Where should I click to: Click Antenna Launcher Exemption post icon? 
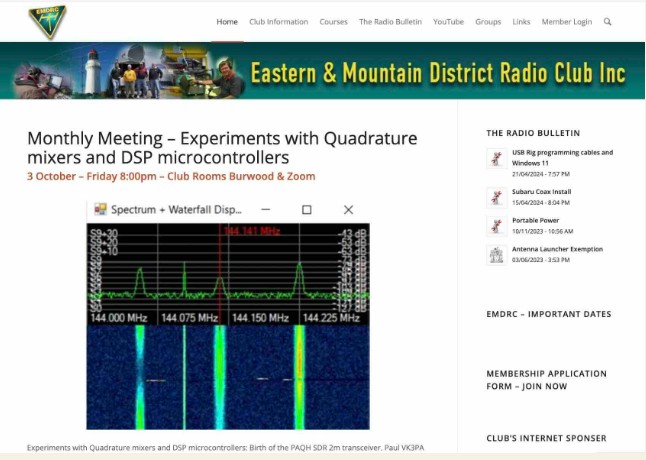[495, 254]
